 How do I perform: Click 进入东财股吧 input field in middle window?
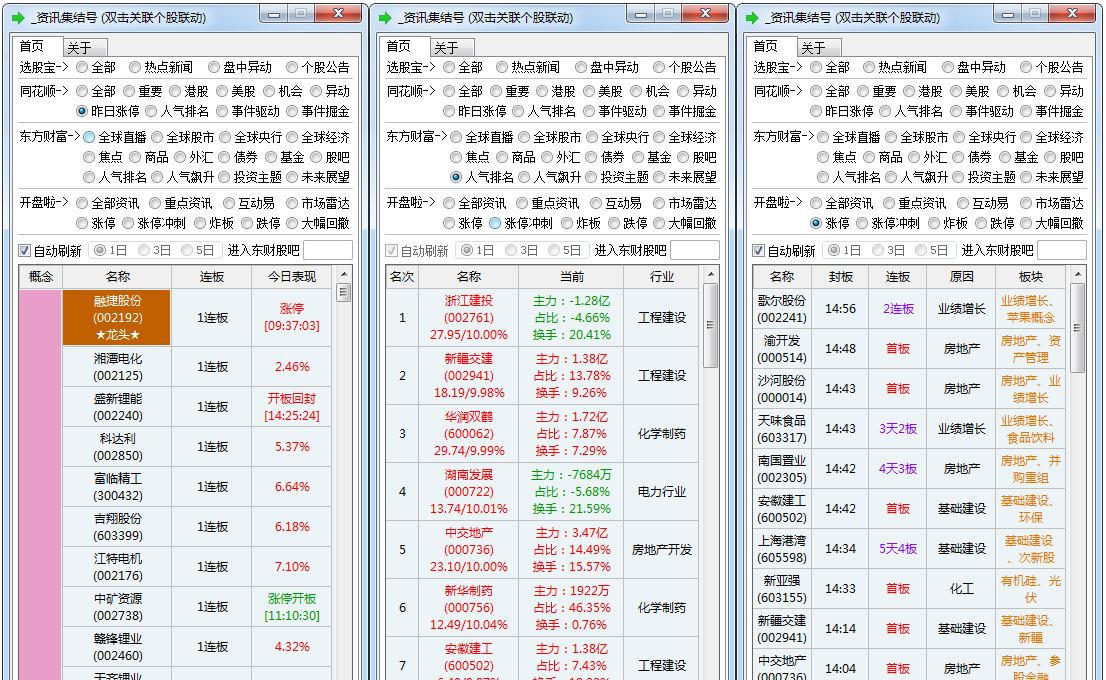point(695,250)
